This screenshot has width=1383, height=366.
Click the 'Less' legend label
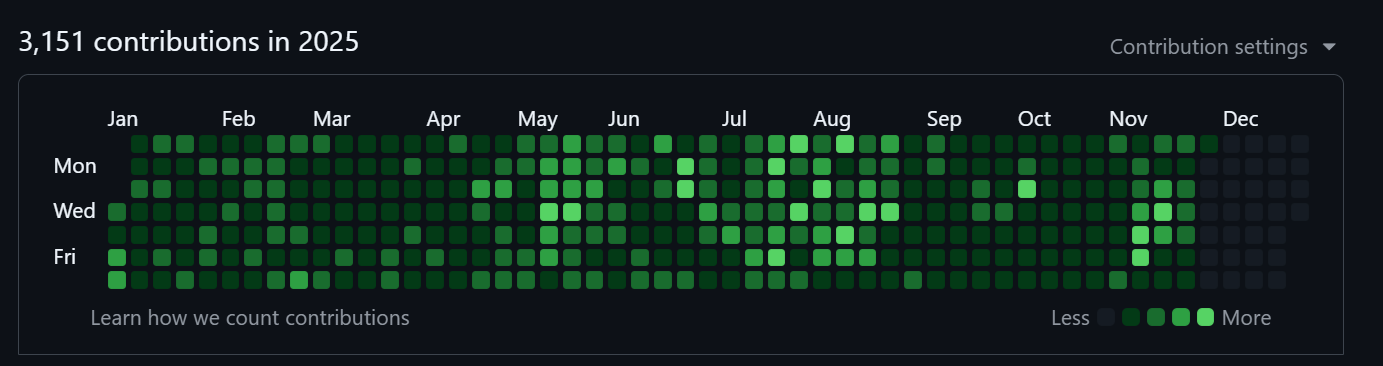tap(1070, 318)
